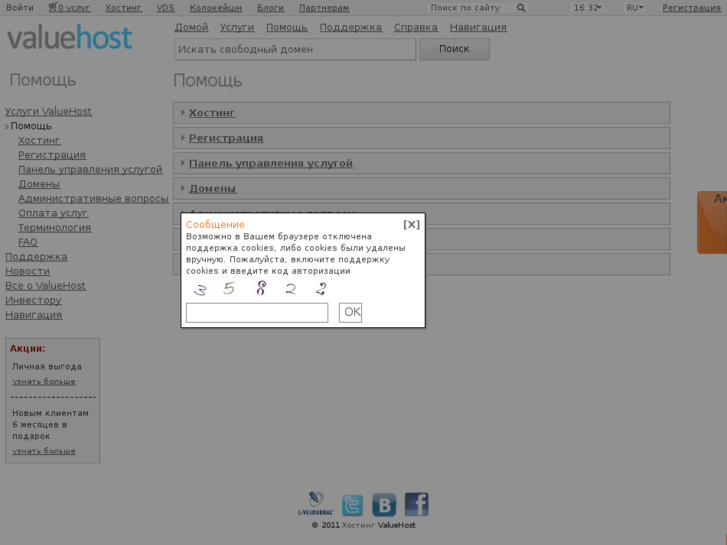The image size is (727, 545).
Task: Open Терминология sidebar link
Action: [55, 228]
